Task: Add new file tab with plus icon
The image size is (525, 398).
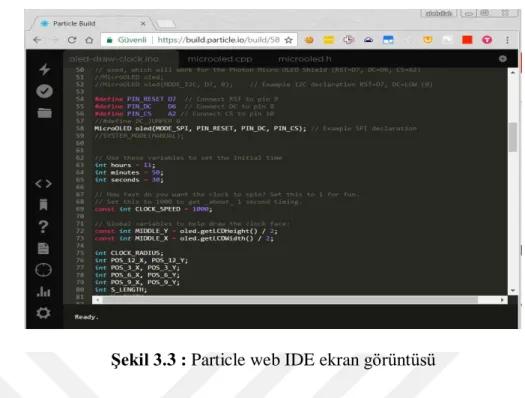Action: coord(503,59)
